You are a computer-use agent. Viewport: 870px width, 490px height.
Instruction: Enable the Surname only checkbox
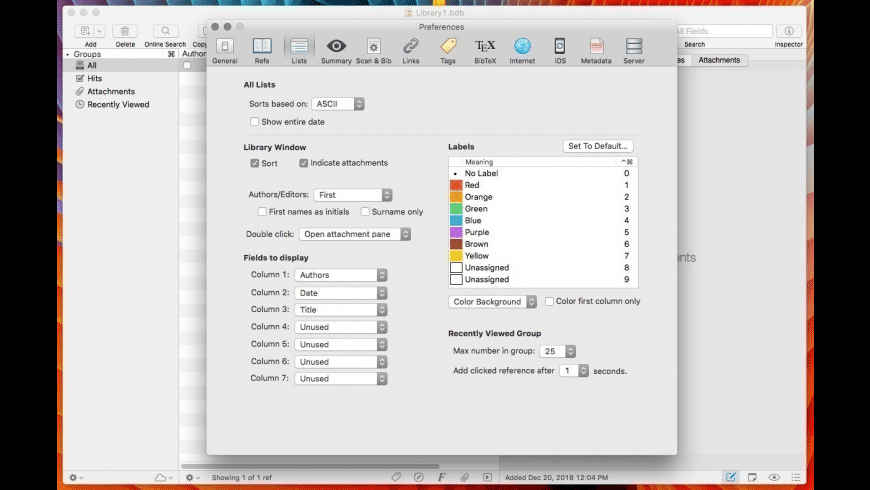click(x=366, y=212)
